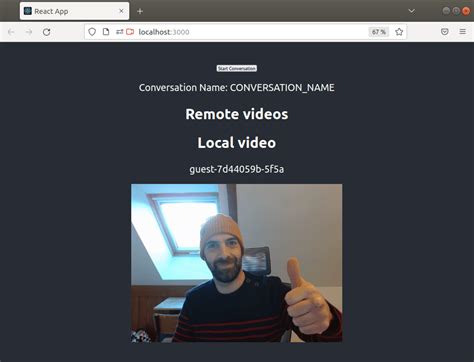
Task: Click the local video webcam feed
Action: [x=237, y=263]
